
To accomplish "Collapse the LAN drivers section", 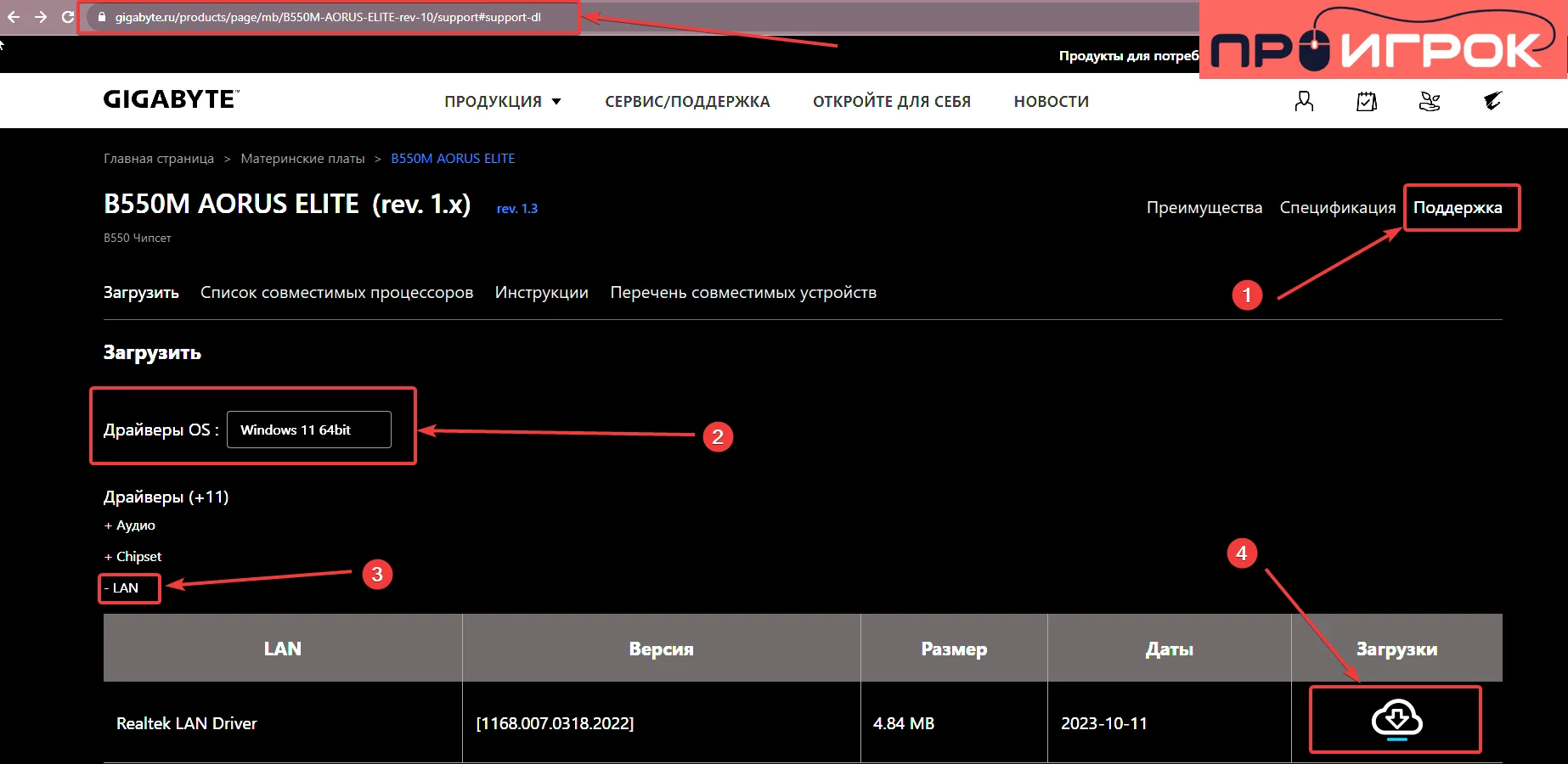I will [x=121, y=588].
